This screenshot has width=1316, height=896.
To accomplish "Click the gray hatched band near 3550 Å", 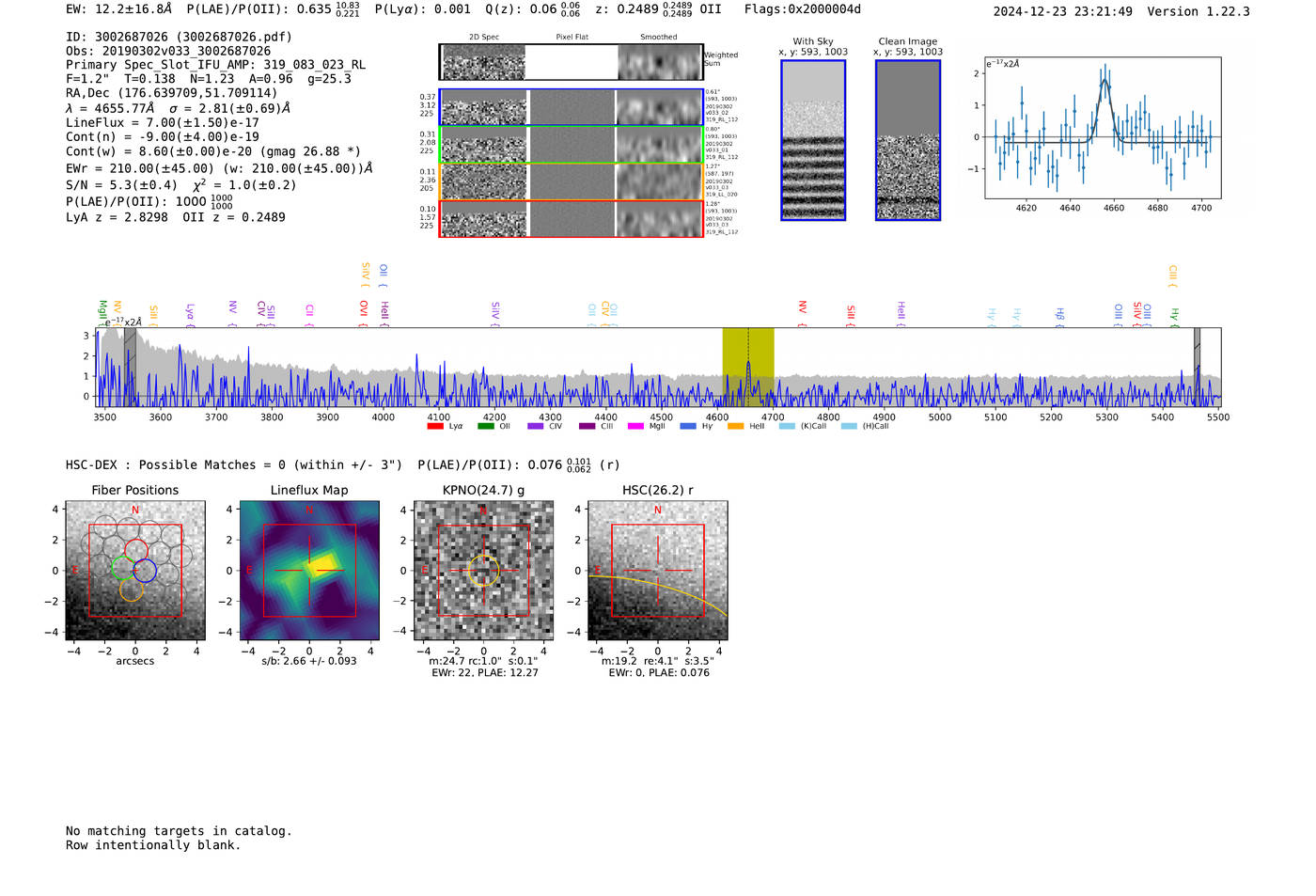I will tap(130, 367).
